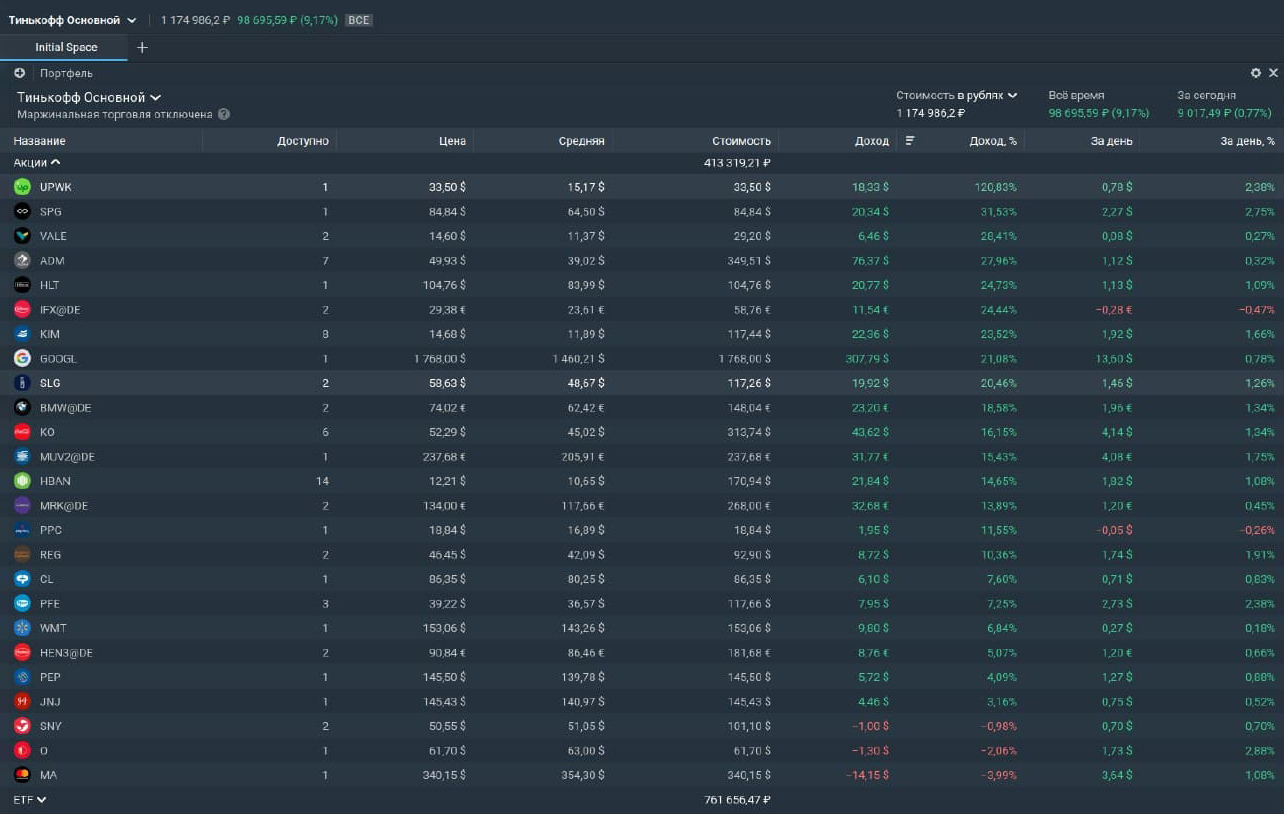The image size is (1284, 814).
Task: Click the VALE company logo icon
Action: (x=22, y=236)
